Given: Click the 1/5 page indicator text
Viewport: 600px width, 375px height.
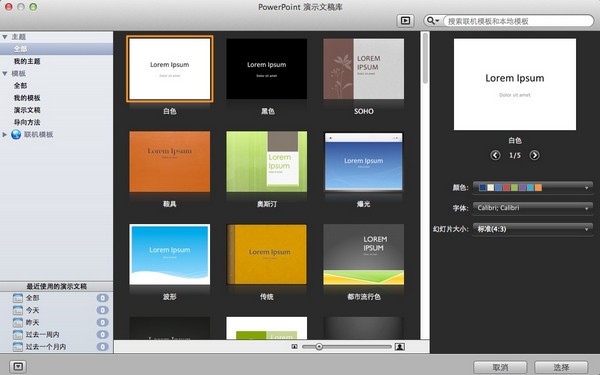Looking at the screenshot, I should 515,155.
